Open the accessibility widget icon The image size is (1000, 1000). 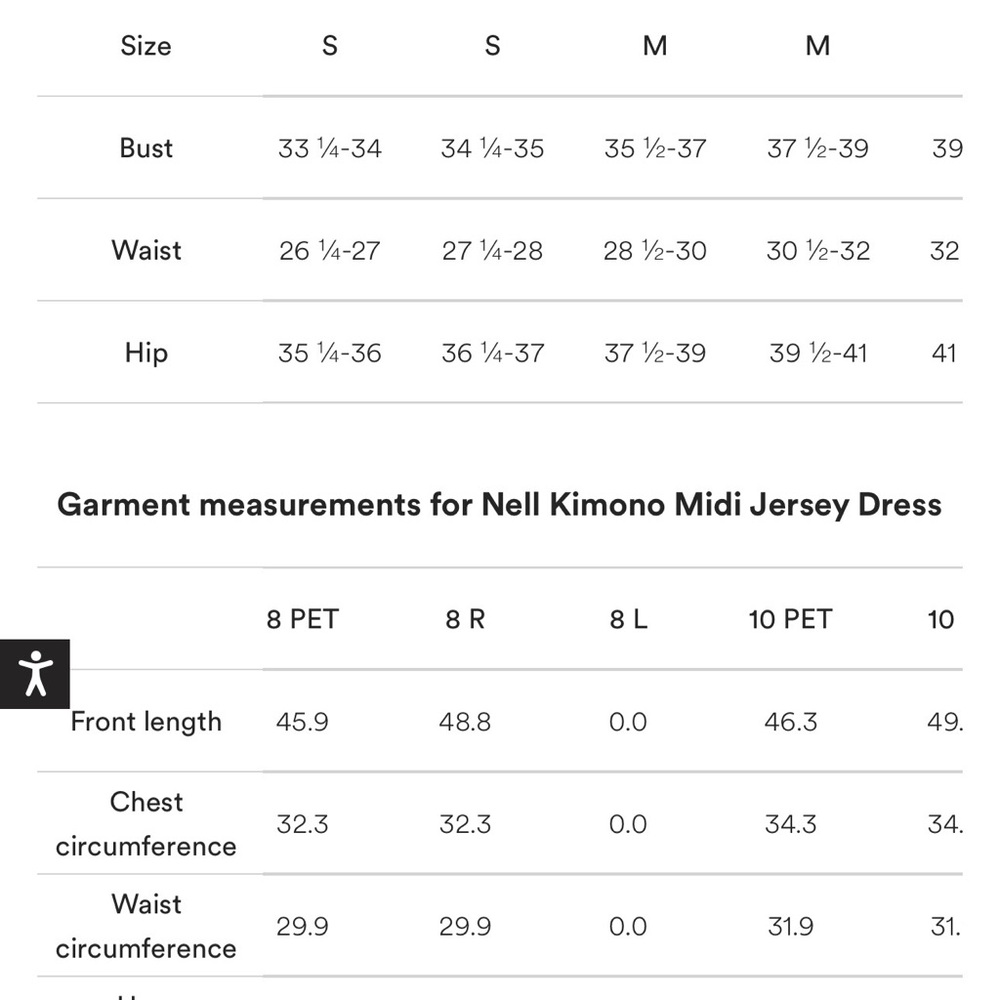click(x=34, y=673)
